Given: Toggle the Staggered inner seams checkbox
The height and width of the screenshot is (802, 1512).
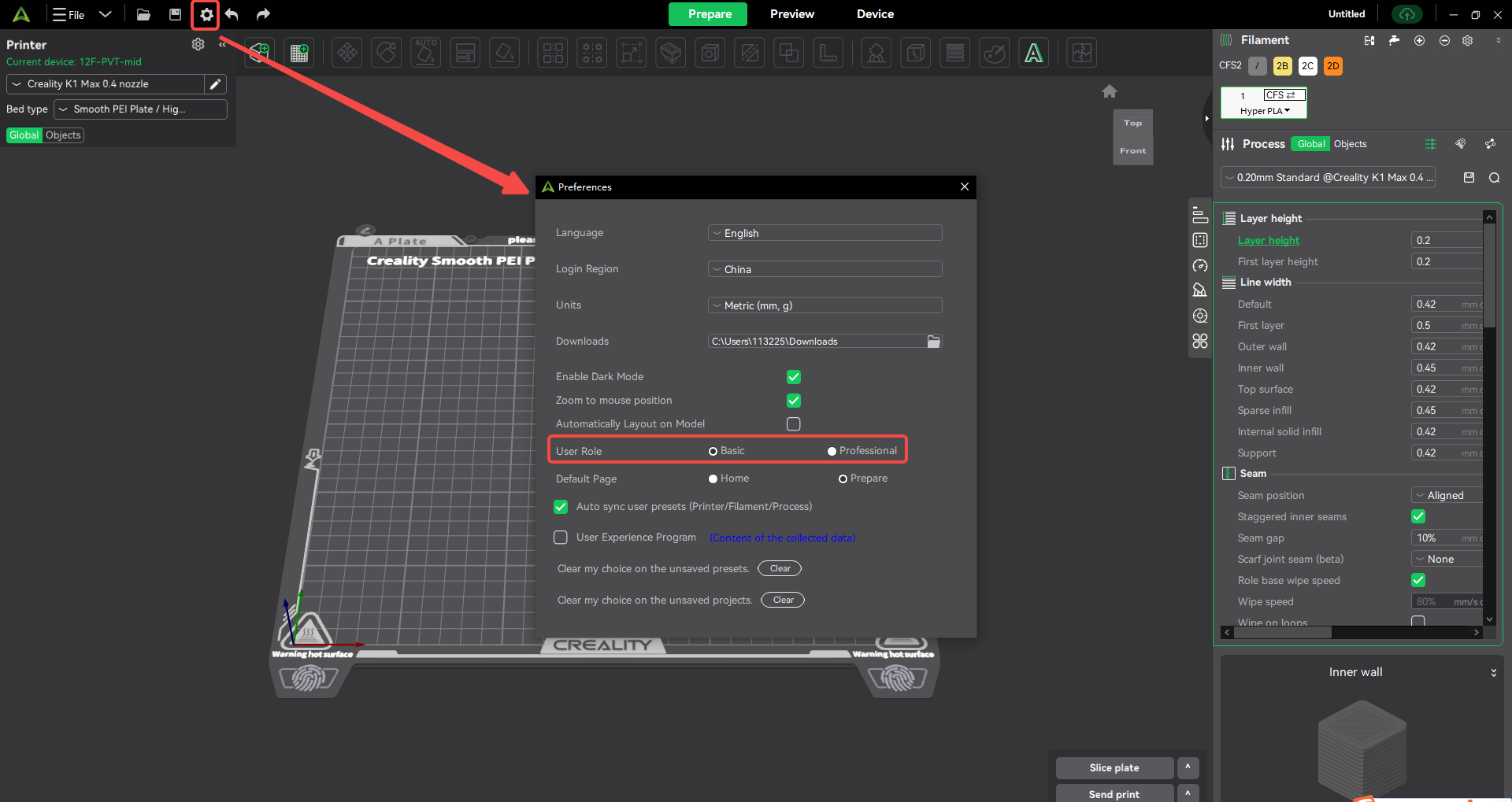Looking at the screenshot, I should point(1418,516).
